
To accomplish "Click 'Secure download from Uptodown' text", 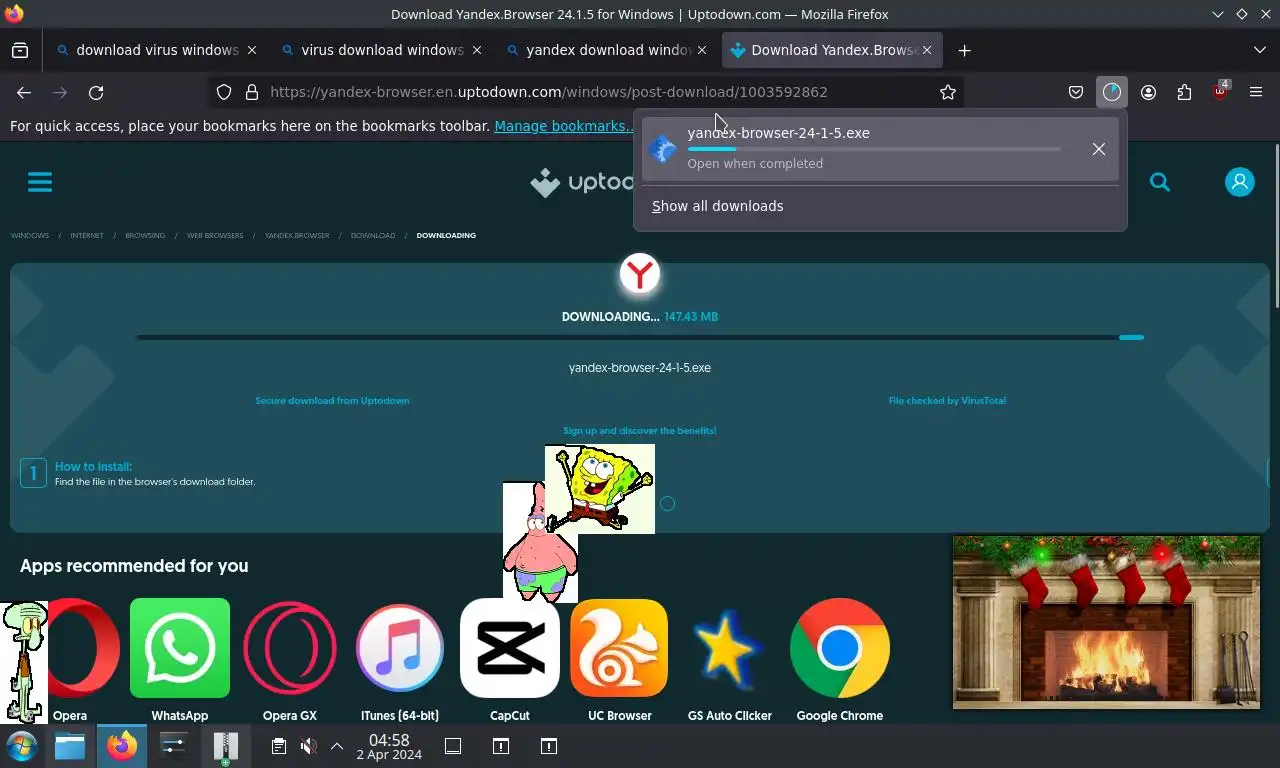I will coord(332,401).
